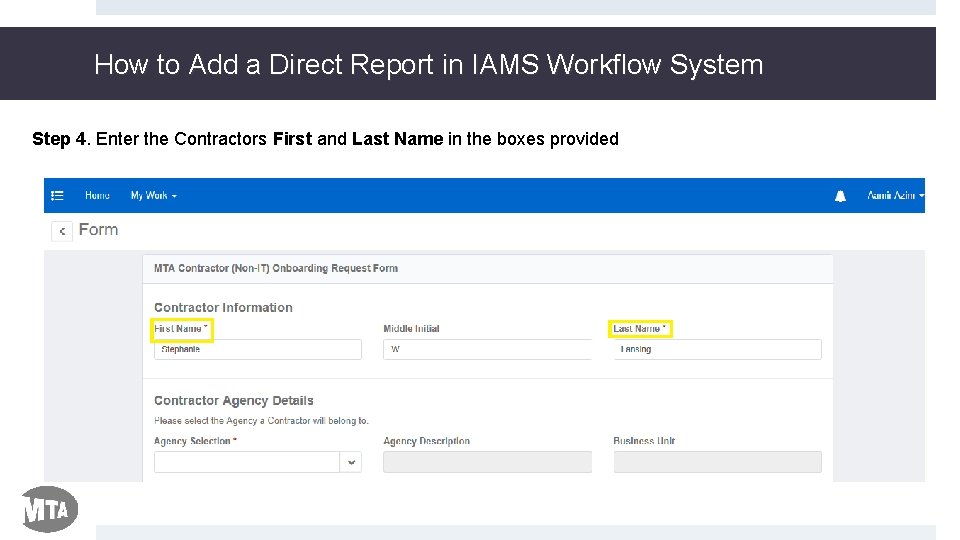Click the 'Please select the Agency' instruction text
This screenshot has height=540, width=960.
coord(261,421)
